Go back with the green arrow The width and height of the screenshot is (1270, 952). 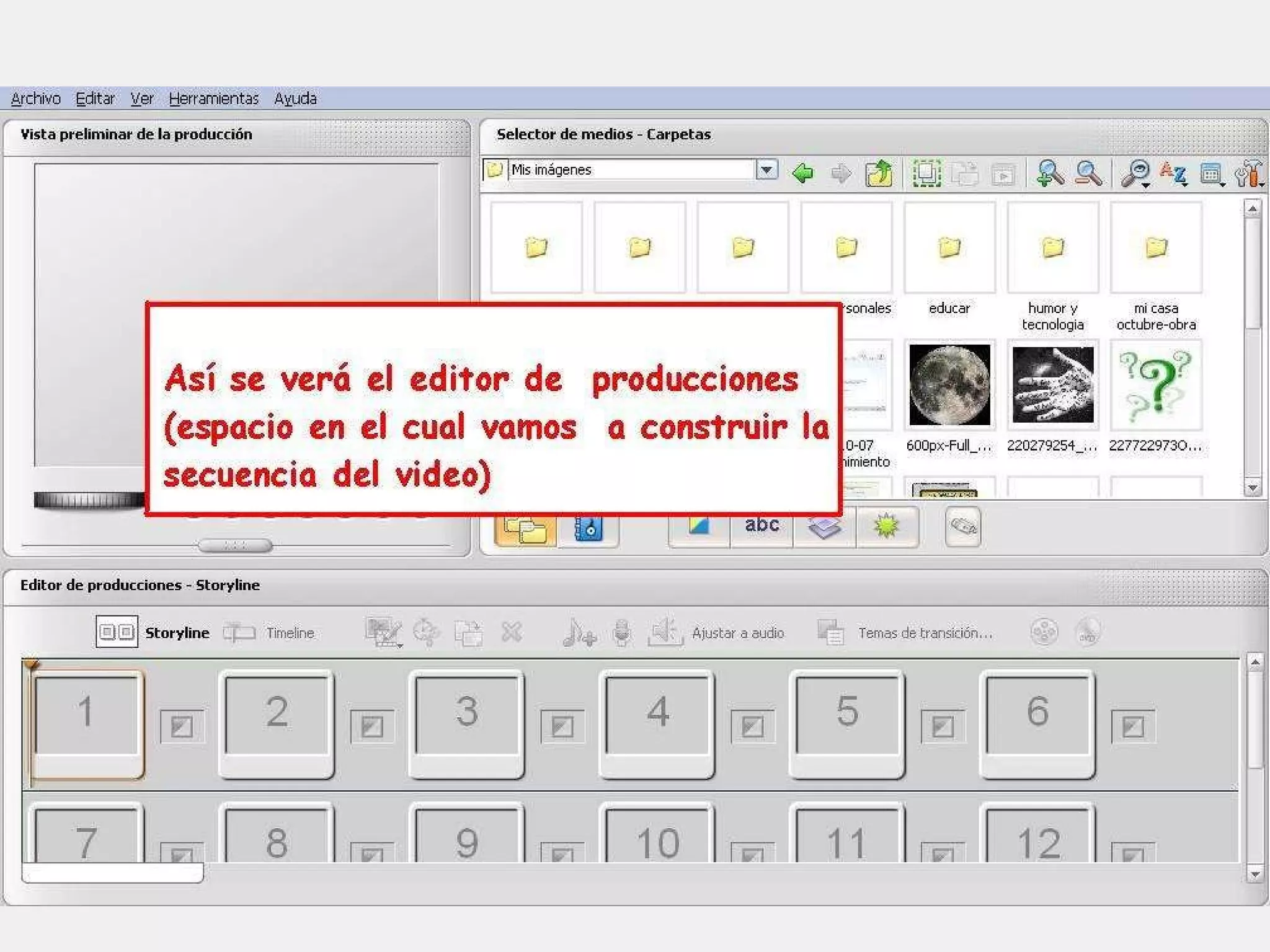click(x=803, y=173)
